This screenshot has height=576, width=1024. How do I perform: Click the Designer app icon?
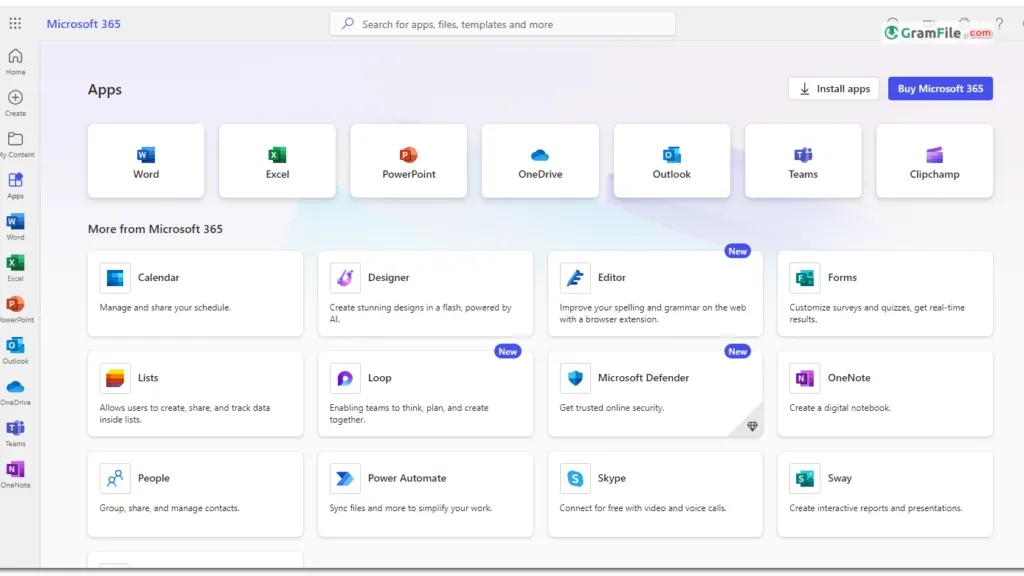[x=345, y=278]
